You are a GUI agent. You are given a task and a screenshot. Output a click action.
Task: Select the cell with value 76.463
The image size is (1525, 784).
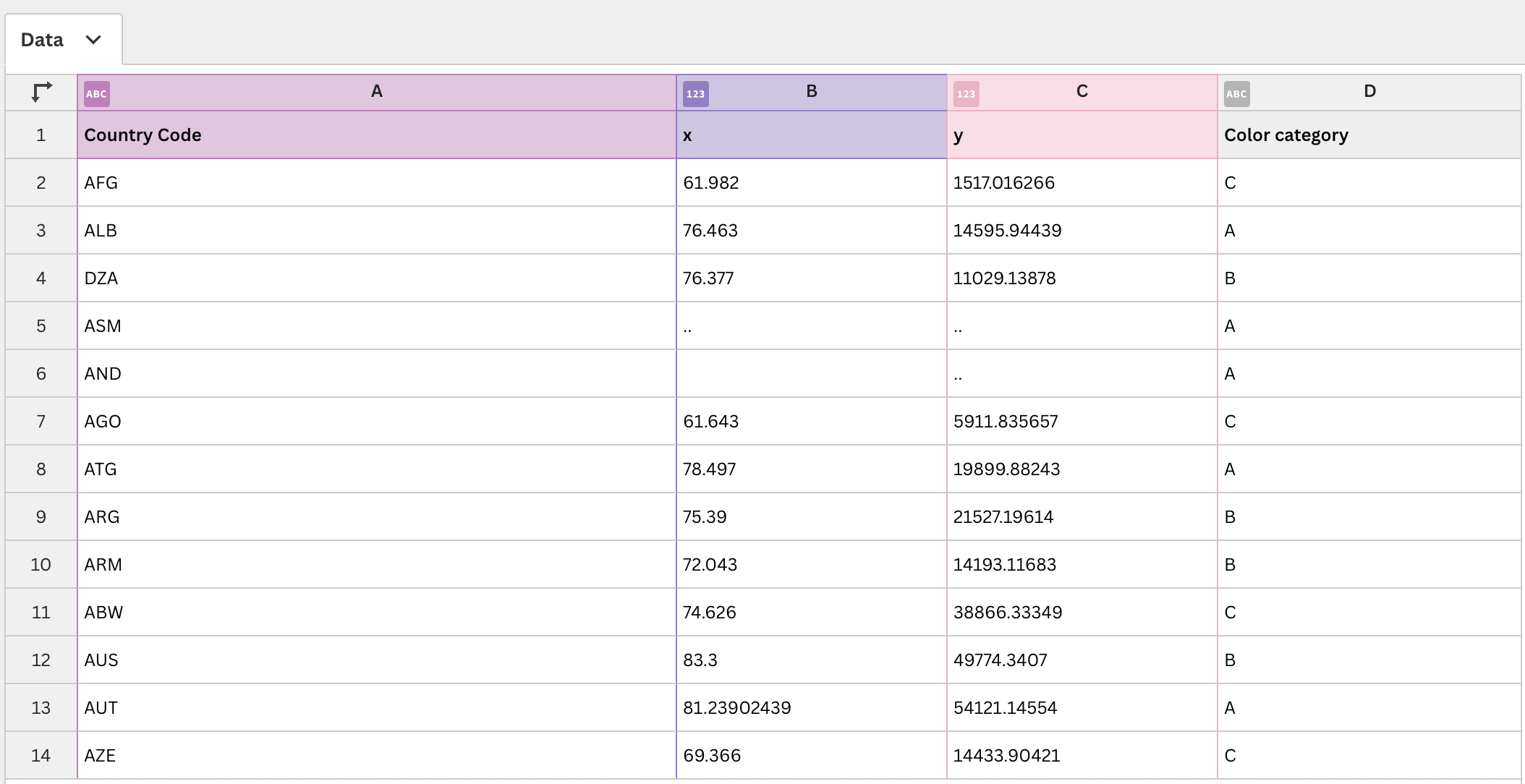812,231
